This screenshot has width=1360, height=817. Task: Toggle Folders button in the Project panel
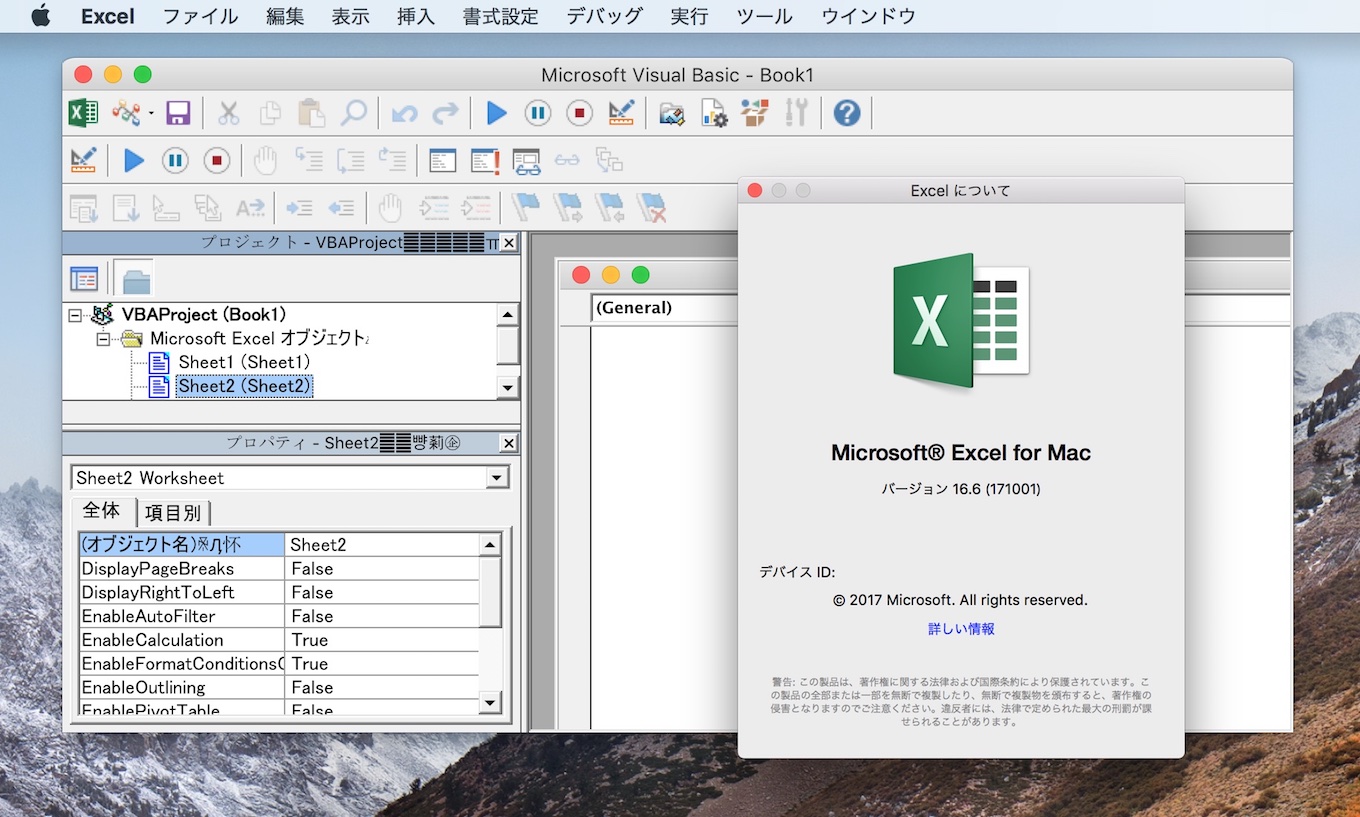[x=132, y=279]
